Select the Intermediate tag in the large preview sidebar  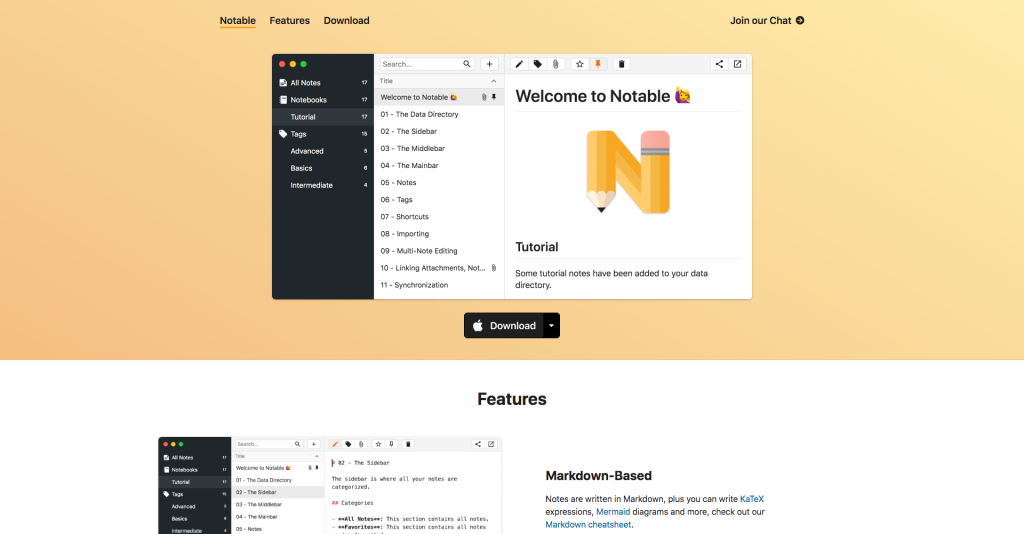[x=323, y=185]
